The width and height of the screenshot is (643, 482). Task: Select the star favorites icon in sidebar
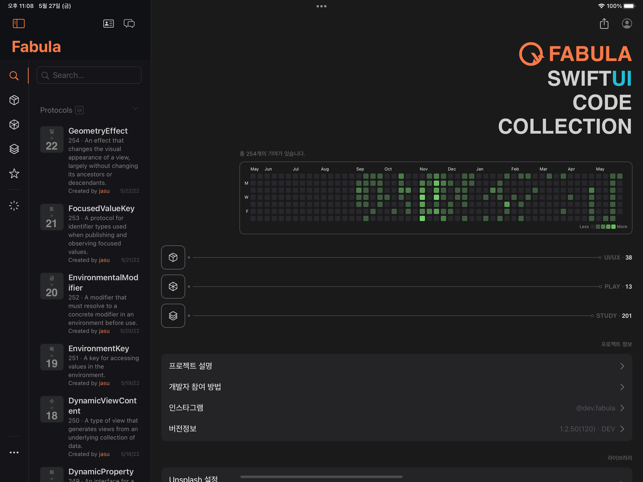(x=14, y=174)
